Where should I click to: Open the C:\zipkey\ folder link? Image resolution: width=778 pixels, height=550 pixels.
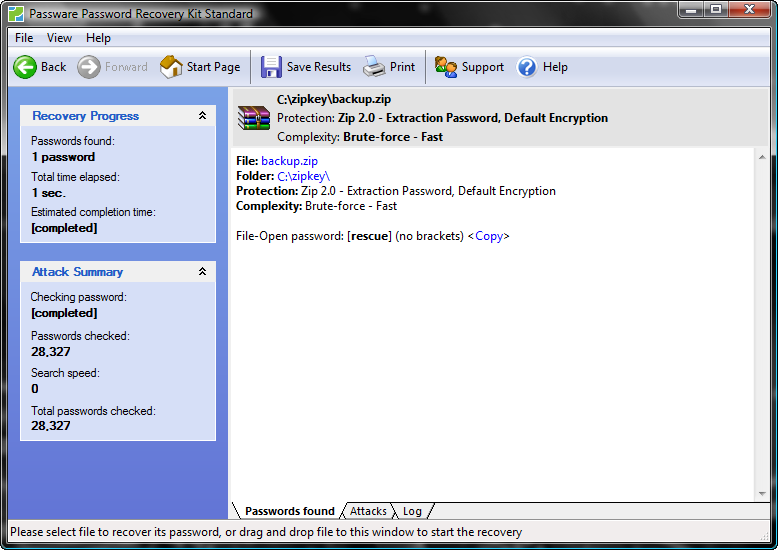(x=303, y=176)
